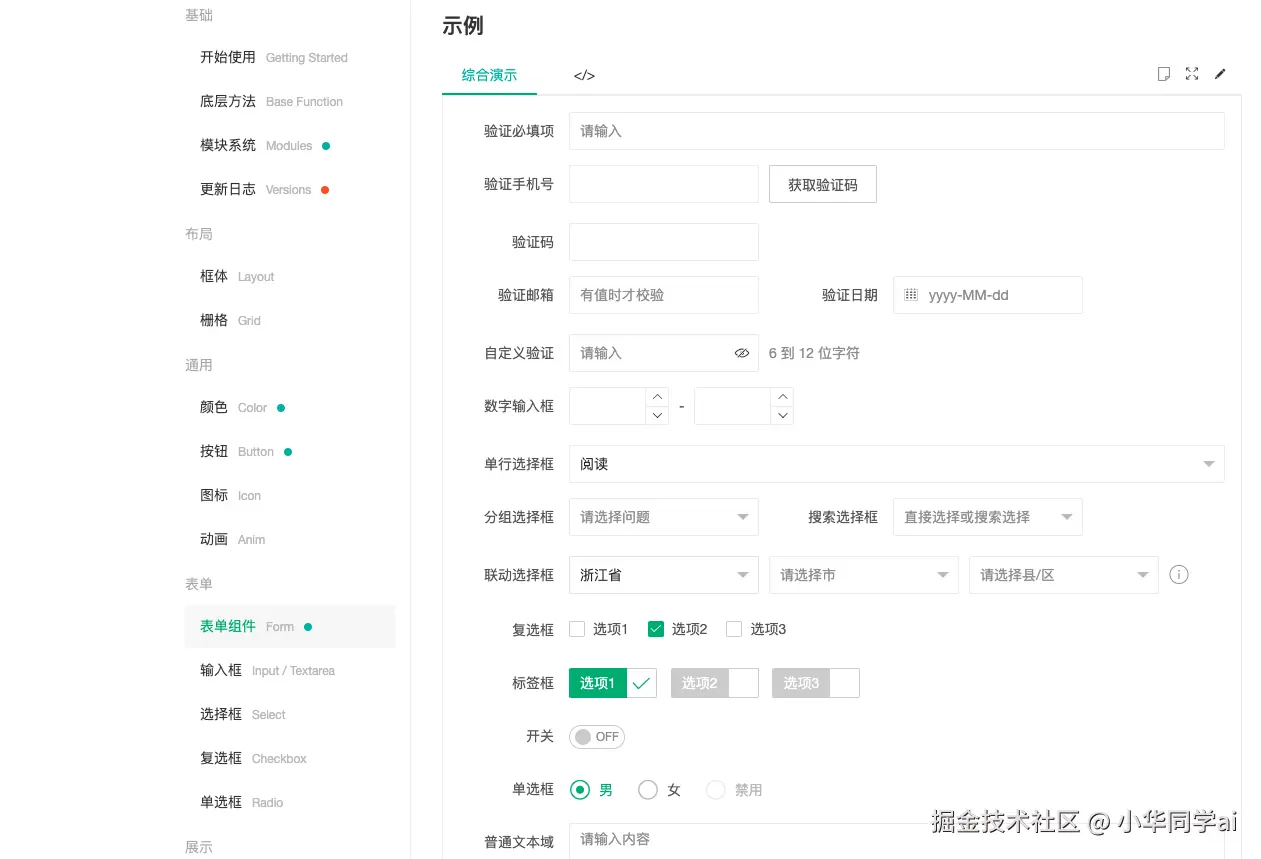
Task: Turn on the OFF switch
Action: point(597,737)
